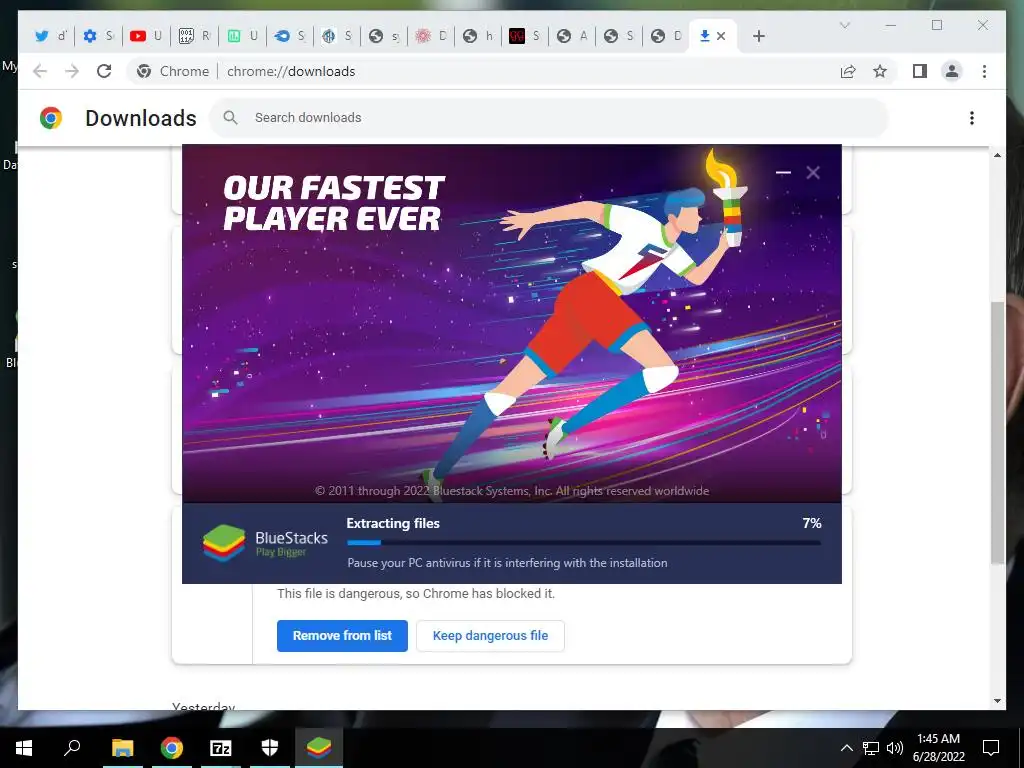The width and height of the screenshot is (1024, 768).
Task: Click the Chrome logo beside Downloads
Action: [51, 118]
